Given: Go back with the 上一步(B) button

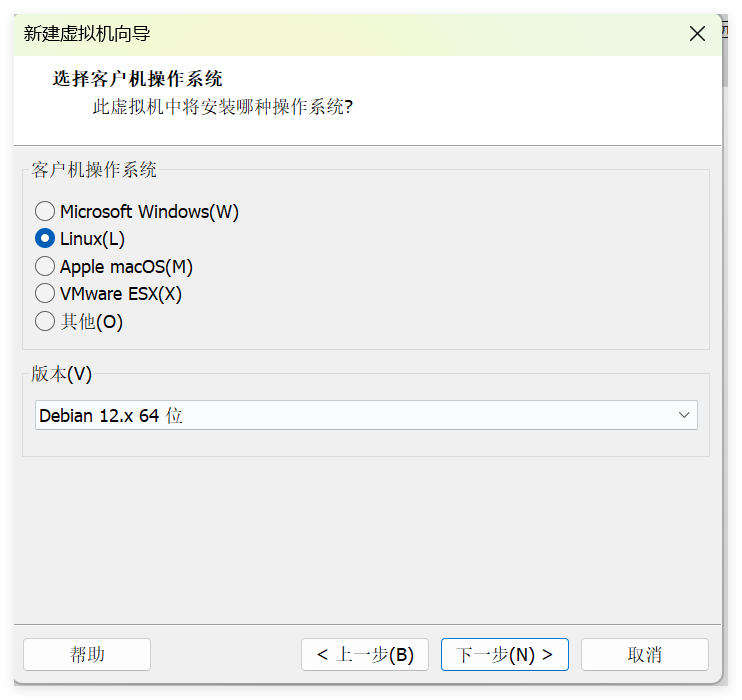Looking at the screenshot, I should [x=365, y=655].
